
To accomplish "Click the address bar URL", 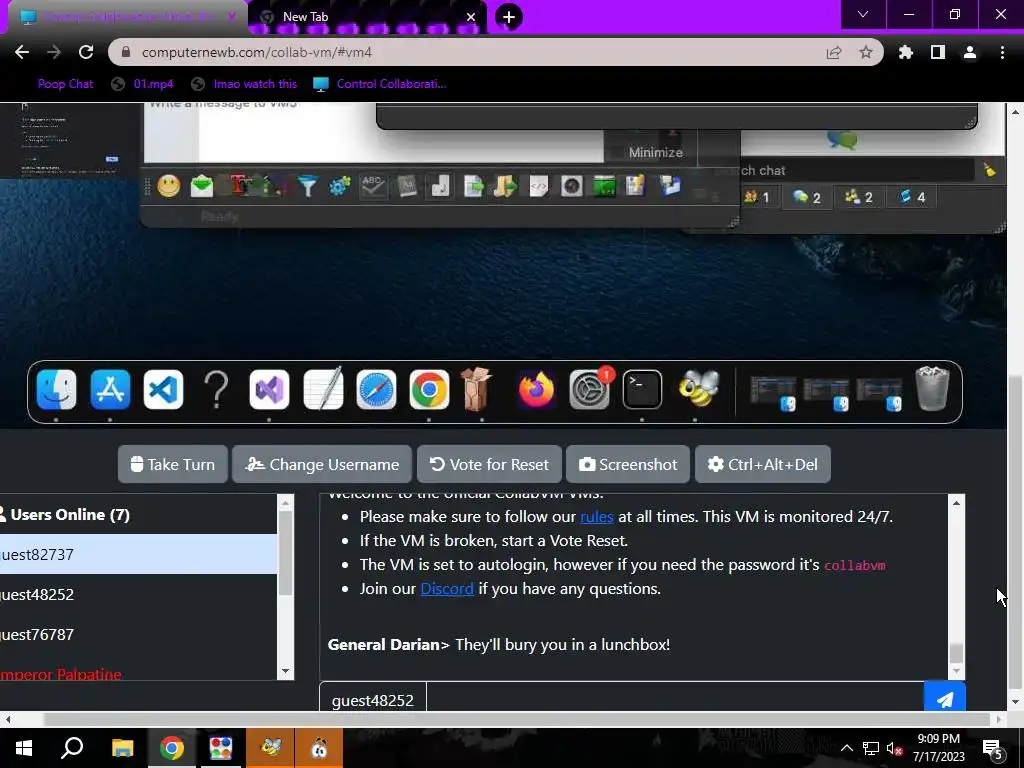I will [x=257, y=52].
